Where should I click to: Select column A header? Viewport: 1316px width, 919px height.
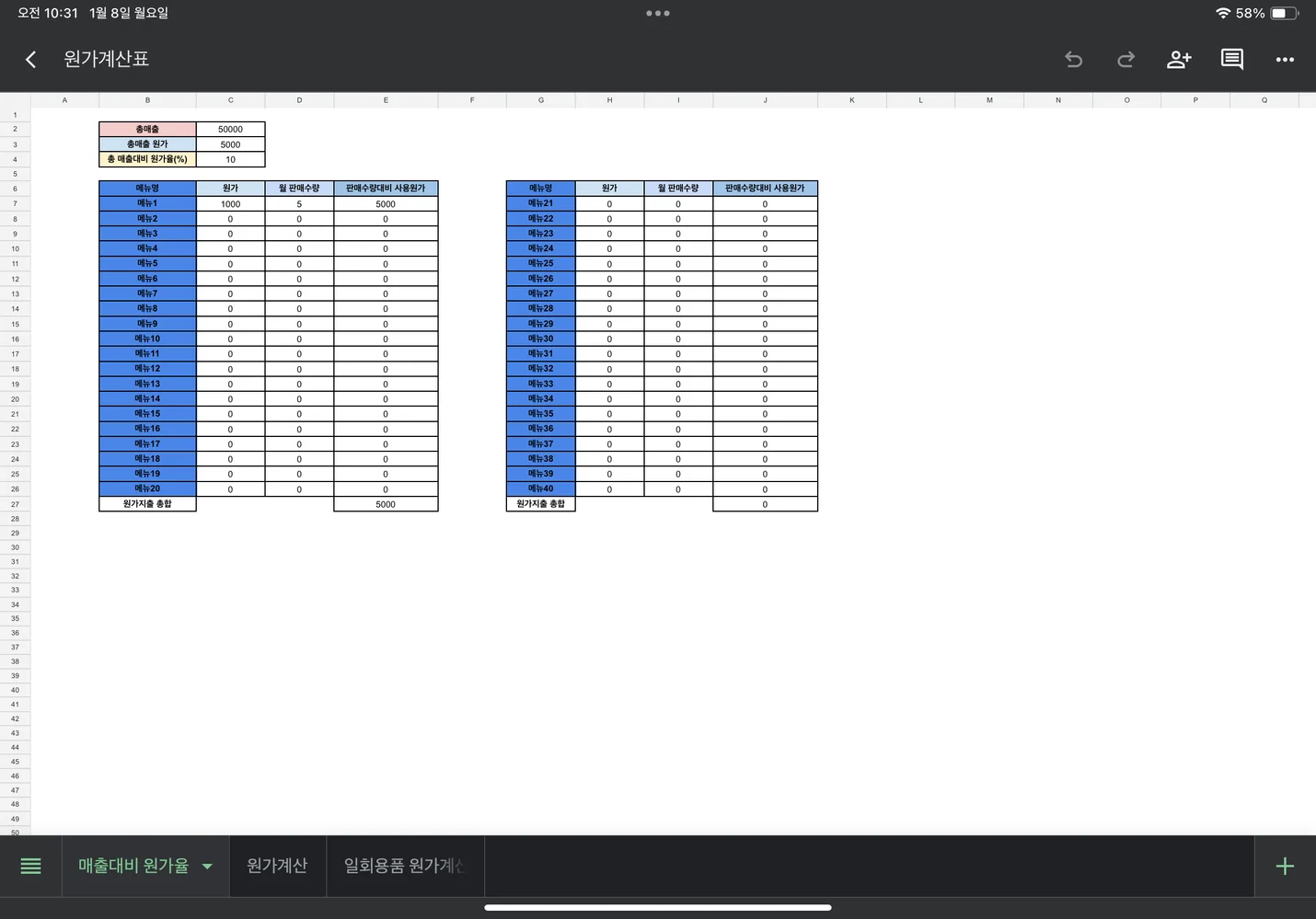64,100
